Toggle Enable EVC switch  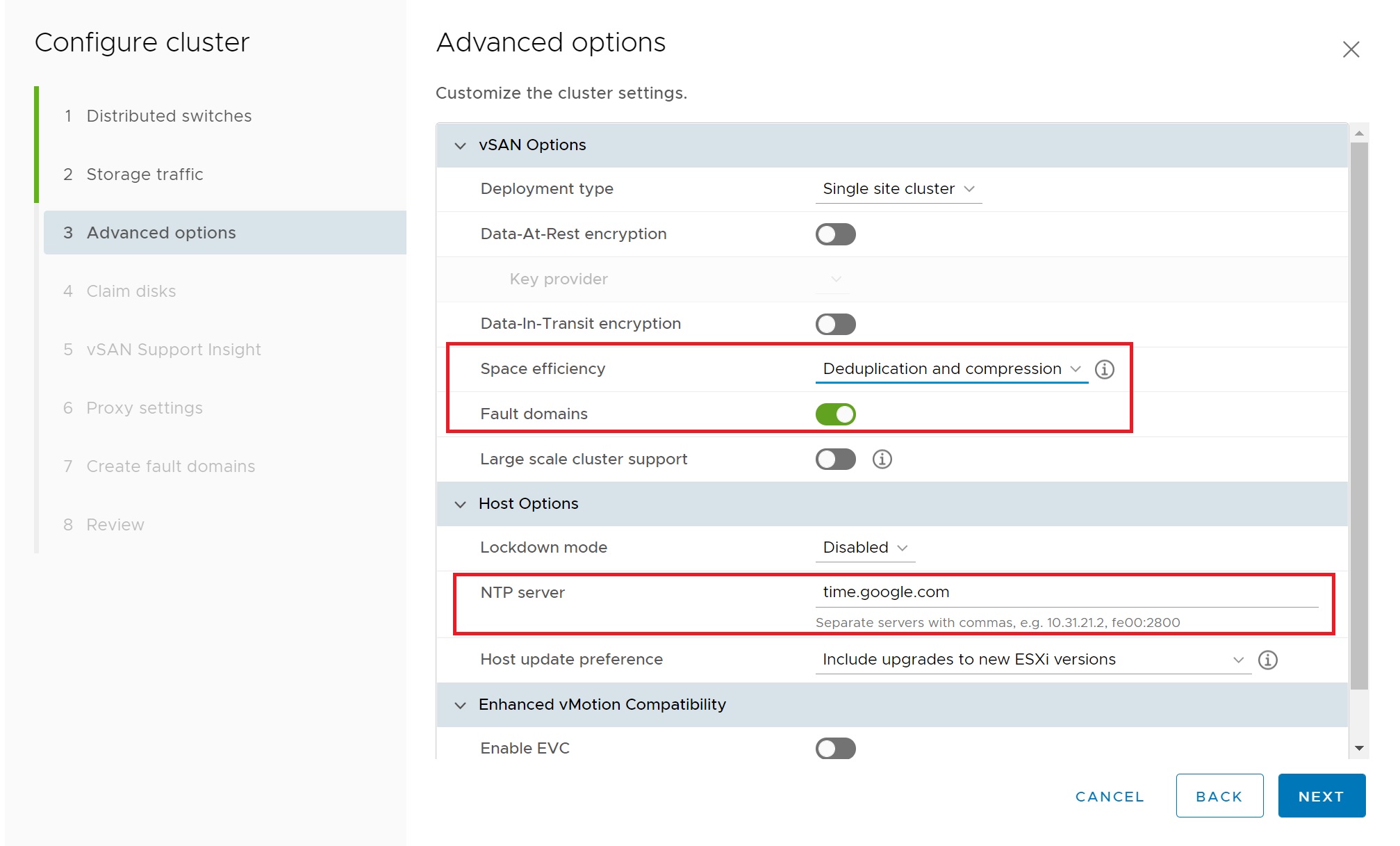(835, 749)
